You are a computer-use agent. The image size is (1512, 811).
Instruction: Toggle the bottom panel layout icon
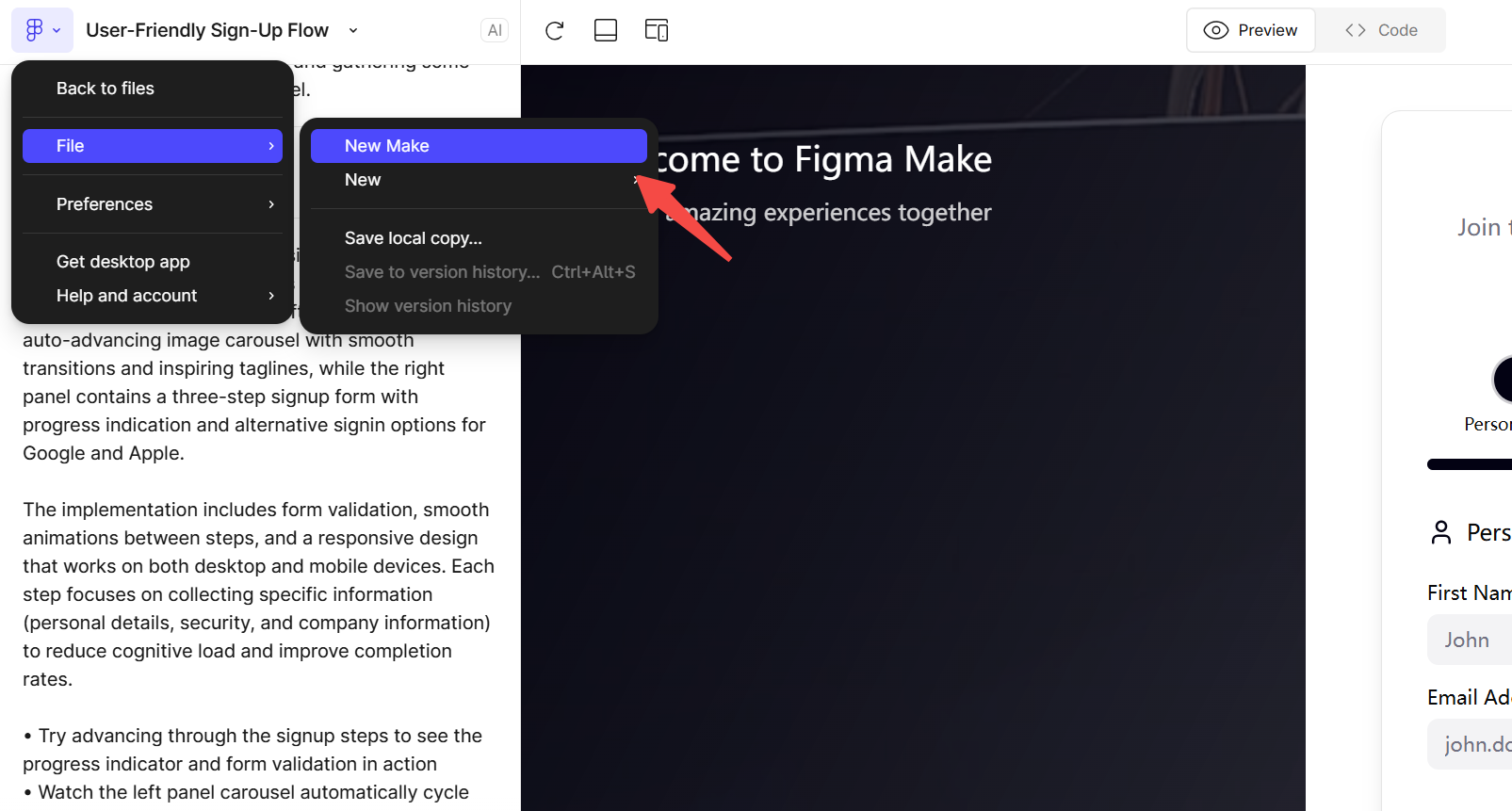click(x=606, y=30)
